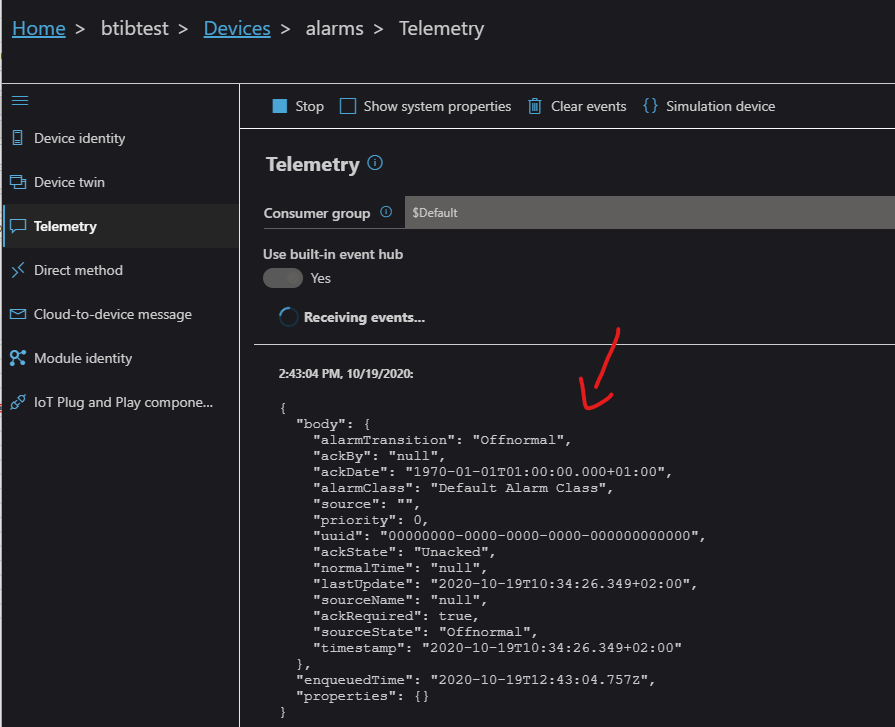The width and height of the screenshot is (895, 727).
Task: Open the Simulation device panel
Action: [x=708, y=106]
